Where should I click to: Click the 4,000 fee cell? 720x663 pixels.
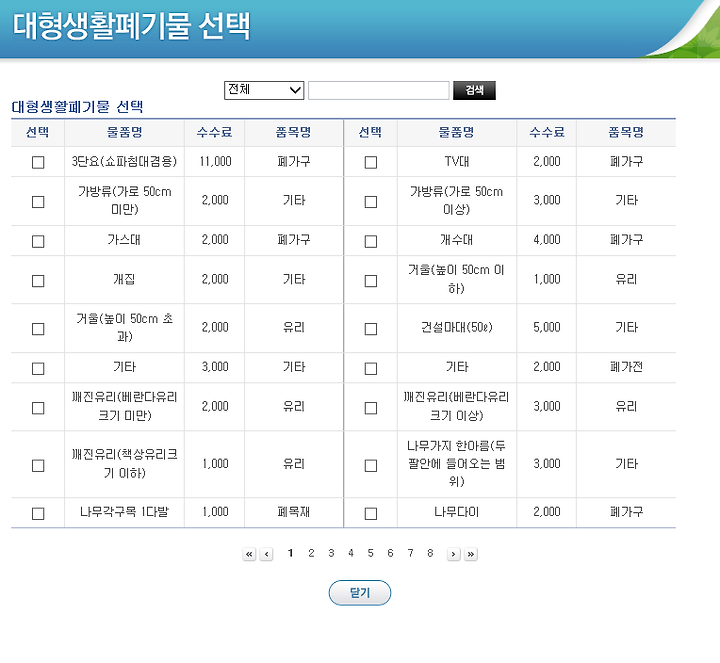(547, 240)
